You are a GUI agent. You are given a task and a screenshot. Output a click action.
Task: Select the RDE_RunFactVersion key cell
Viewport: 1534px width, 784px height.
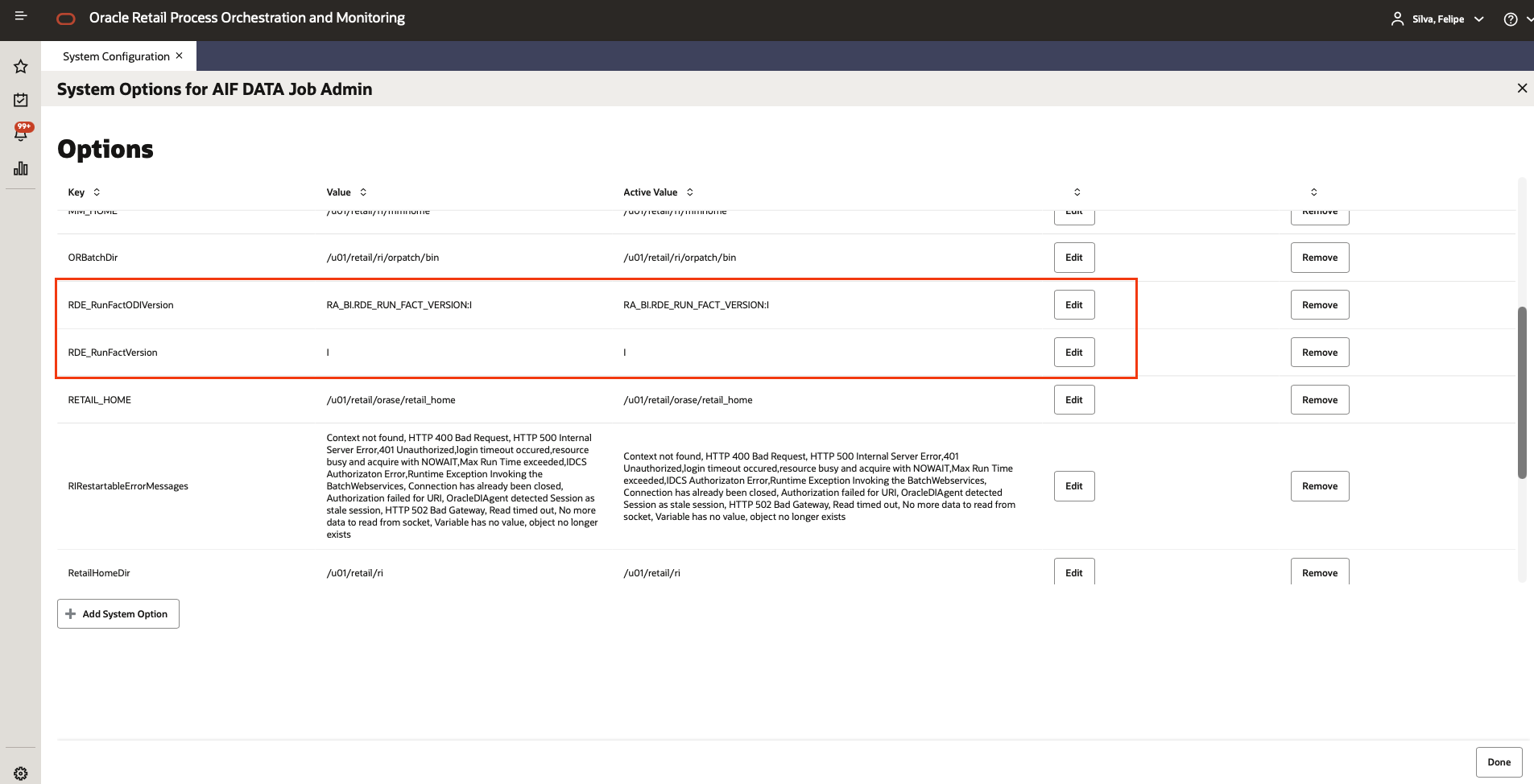113,353
